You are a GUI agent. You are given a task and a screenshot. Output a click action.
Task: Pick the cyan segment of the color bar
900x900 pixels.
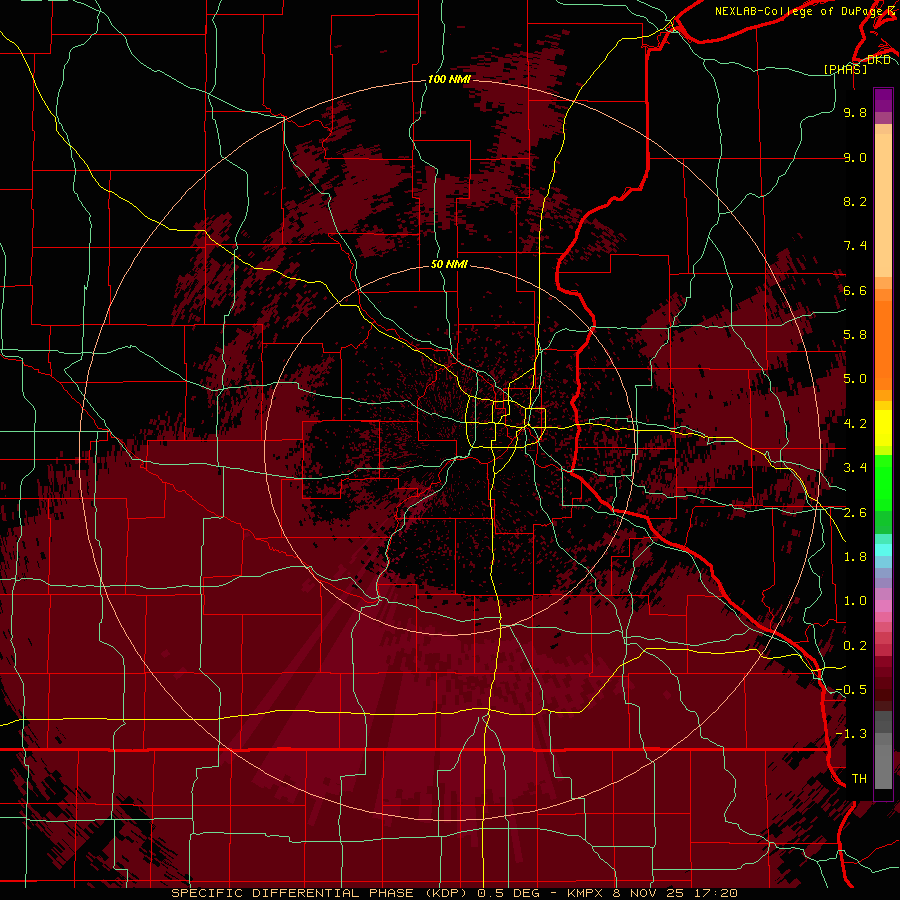(x=883, y=549)
